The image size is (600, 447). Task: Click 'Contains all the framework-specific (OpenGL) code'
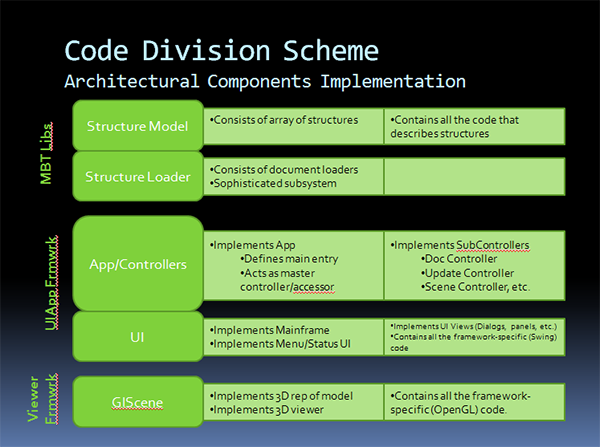click(460, 403)
